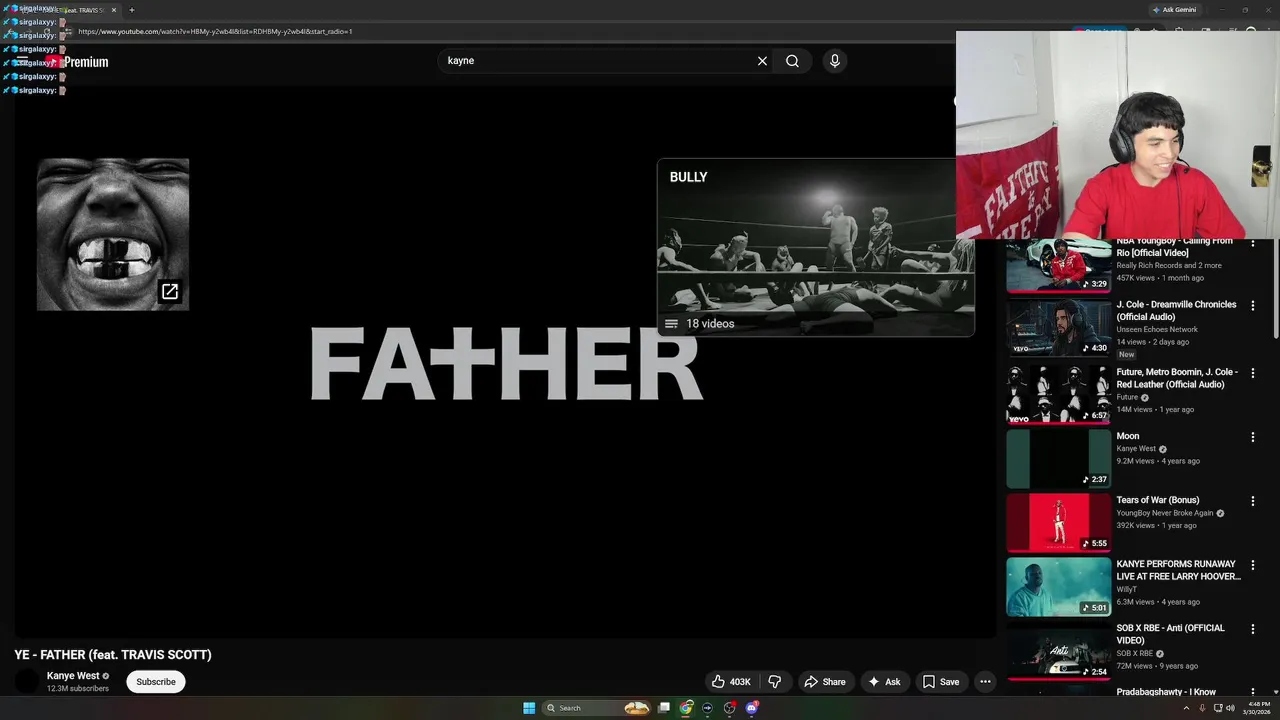This screenshot has height=720, width=1280.
Task: Open options menu for Tears of War
Action: pos(1252,501)
